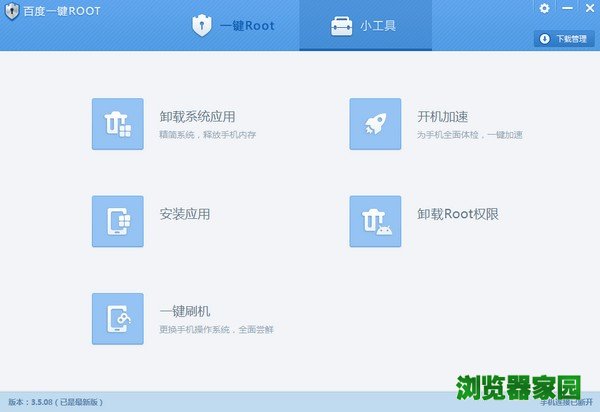
Task: Click the install apps phone icon
Action: click(x=117, y=221)
